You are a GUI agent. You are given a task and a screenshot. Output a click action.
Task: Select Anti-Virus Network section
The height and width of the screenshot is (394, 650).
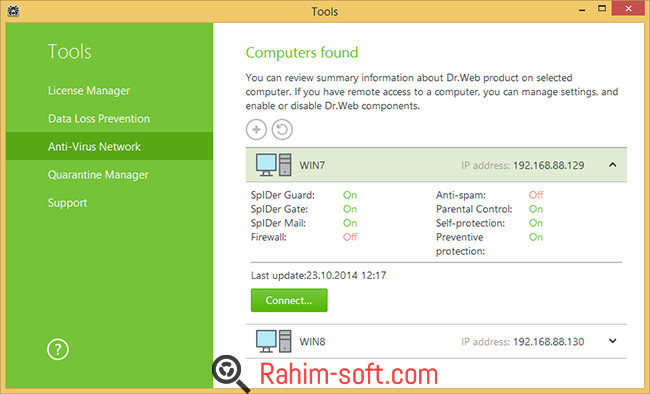pos(109,146)
